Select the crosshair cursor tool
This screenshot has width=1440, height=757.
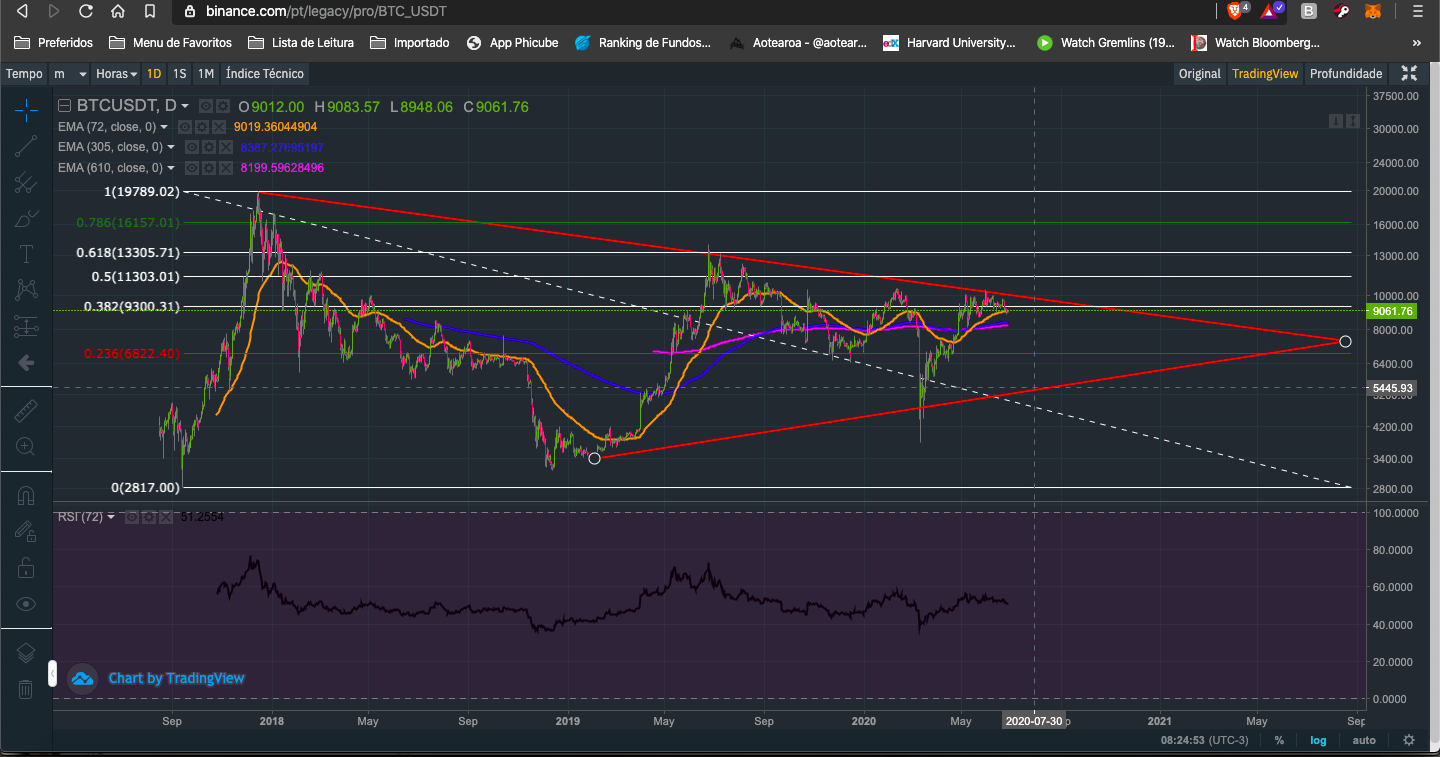pyautogui.click(x=26, y=110)
